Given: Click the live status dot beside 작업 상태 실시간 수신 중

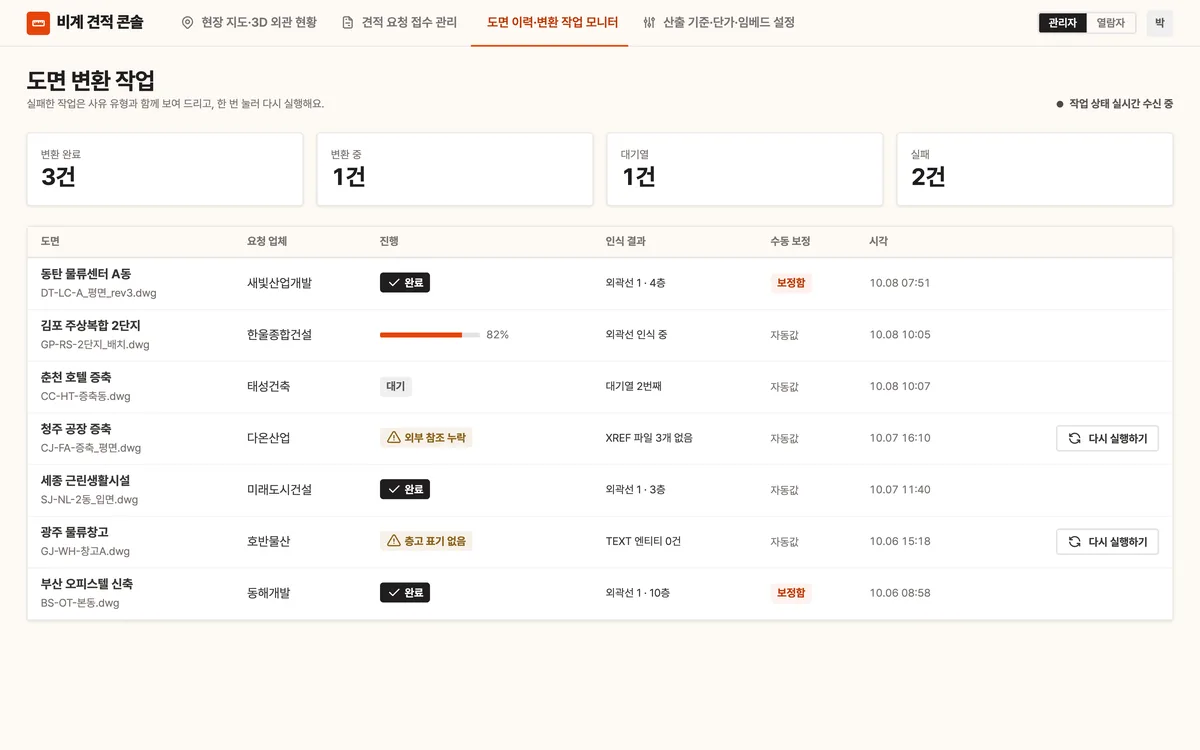Looking at the screenshot, I should tap(1060, 104).
